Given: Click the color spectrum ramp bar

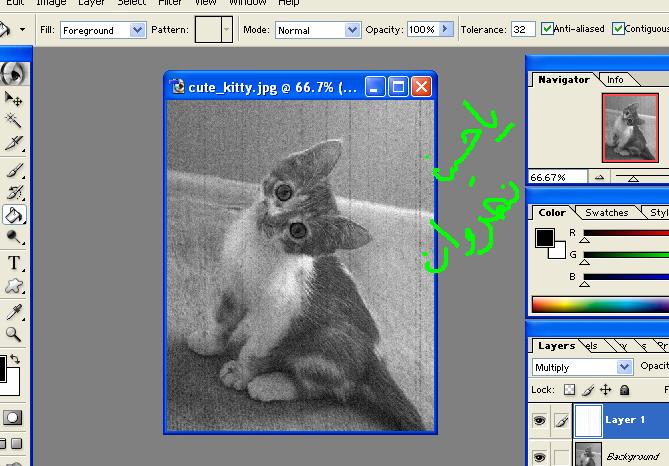Looking at the screenshot, I should tap(600, 304).
